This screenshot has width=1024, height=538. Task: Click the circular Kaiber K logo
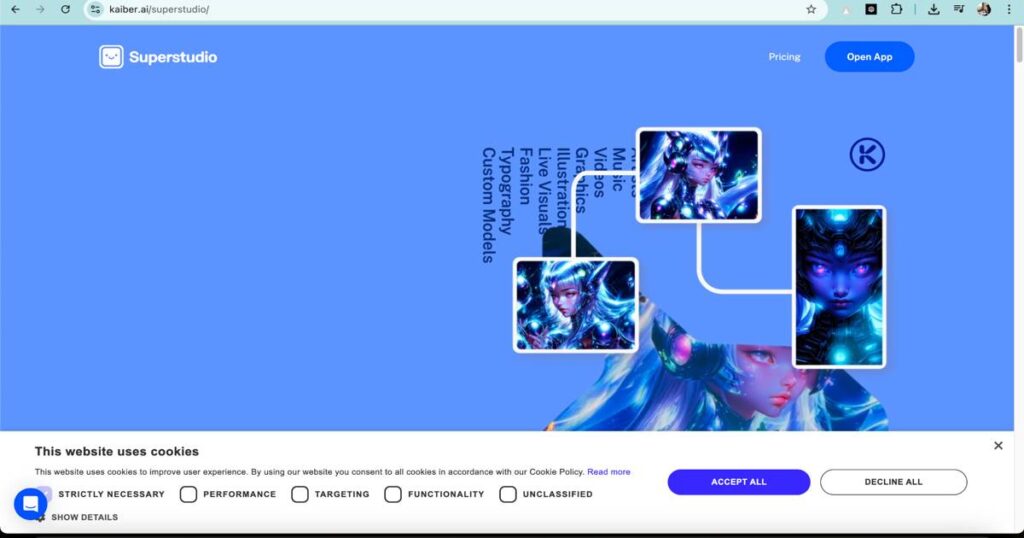[x=867, y=155]
